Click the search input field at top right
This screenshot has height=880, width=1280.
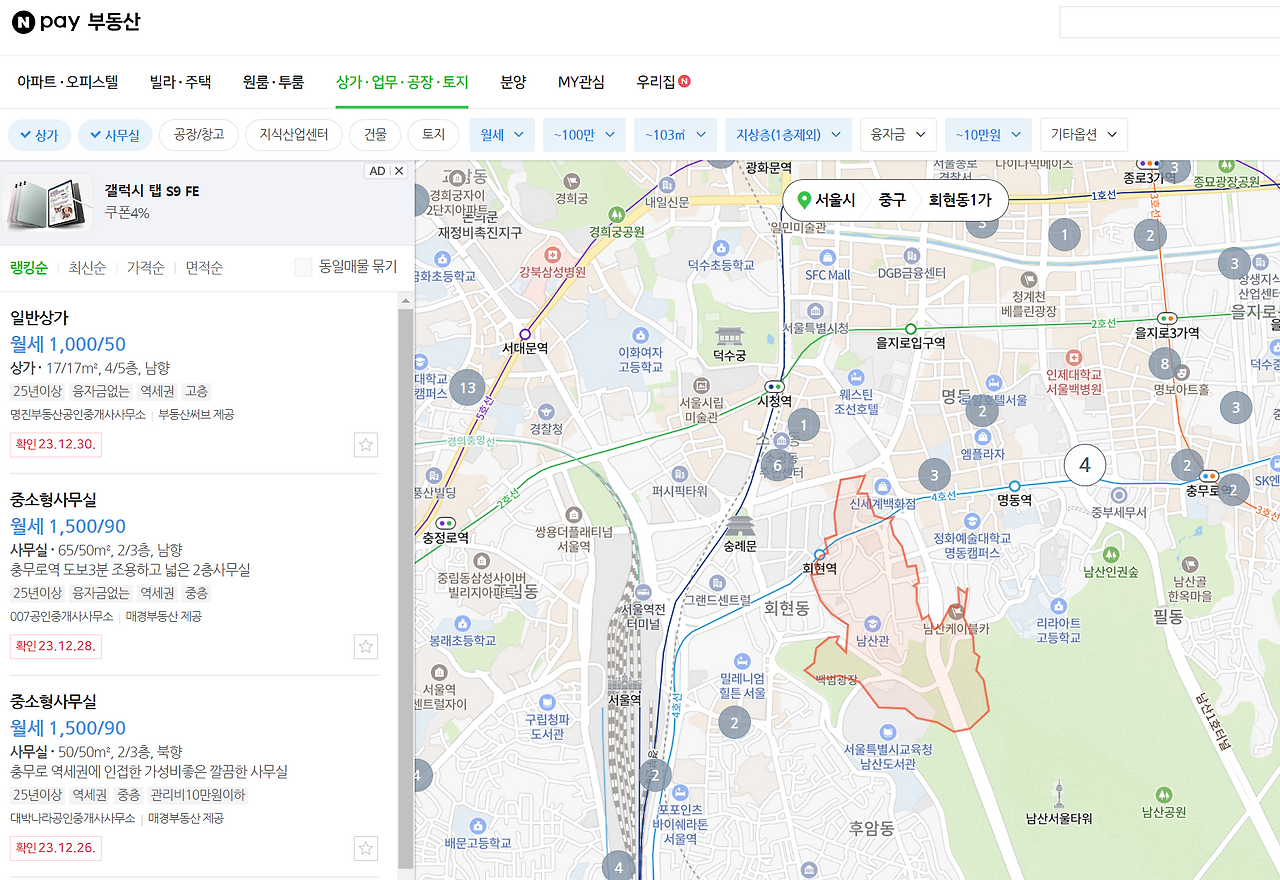[x=1170, y=22]
